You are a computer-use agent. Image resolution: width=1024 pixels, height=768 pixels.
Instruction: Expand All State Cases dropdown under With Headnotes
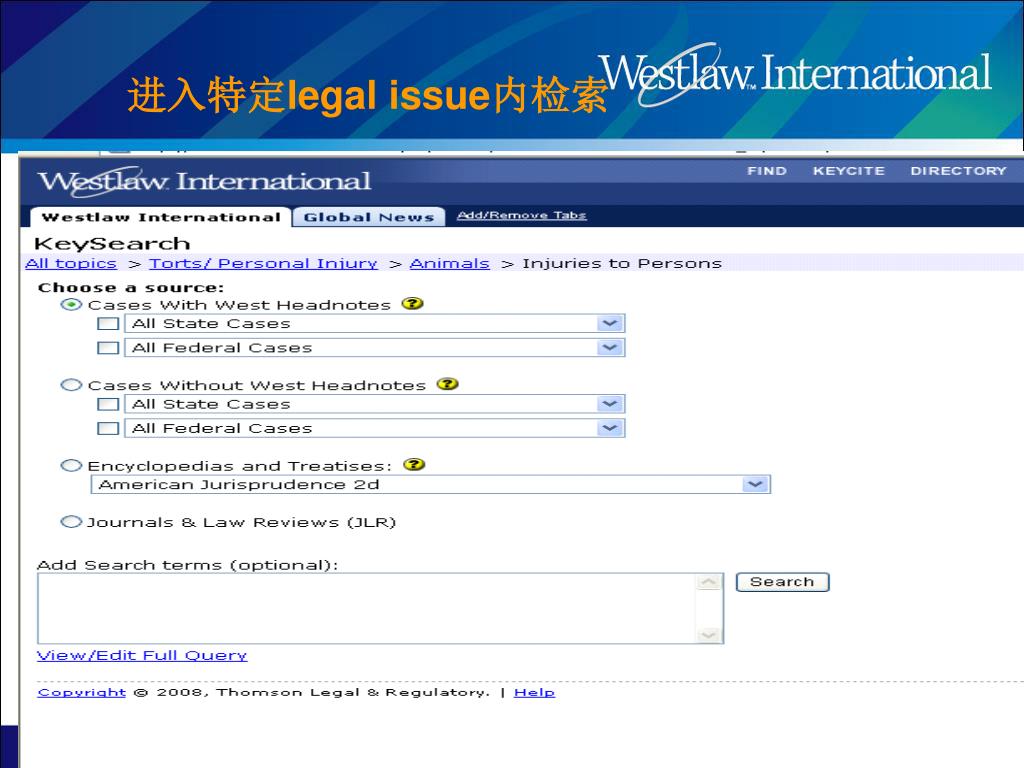[x=610, y=324]
